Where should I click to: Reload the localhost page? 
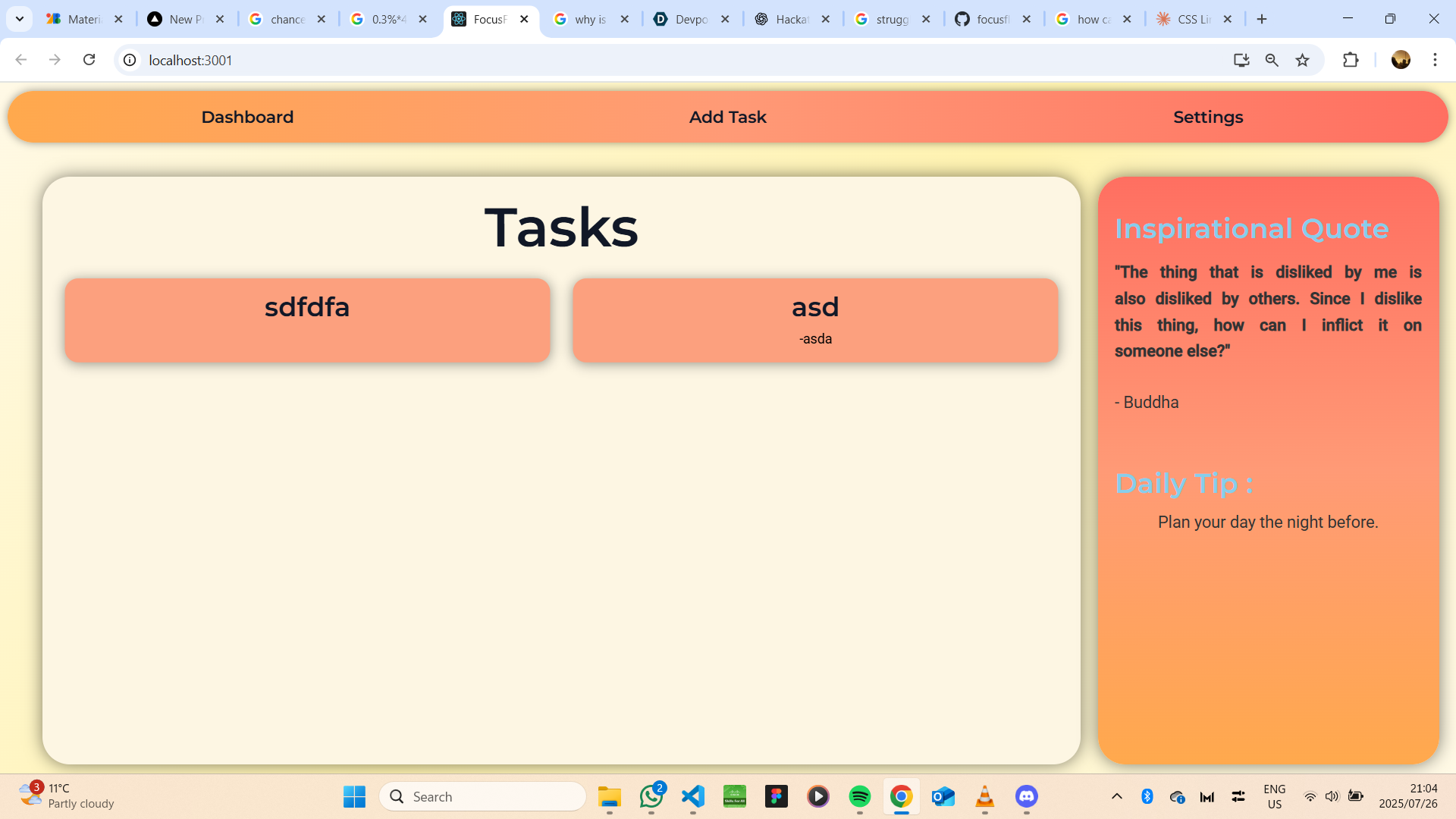point(89,60)
